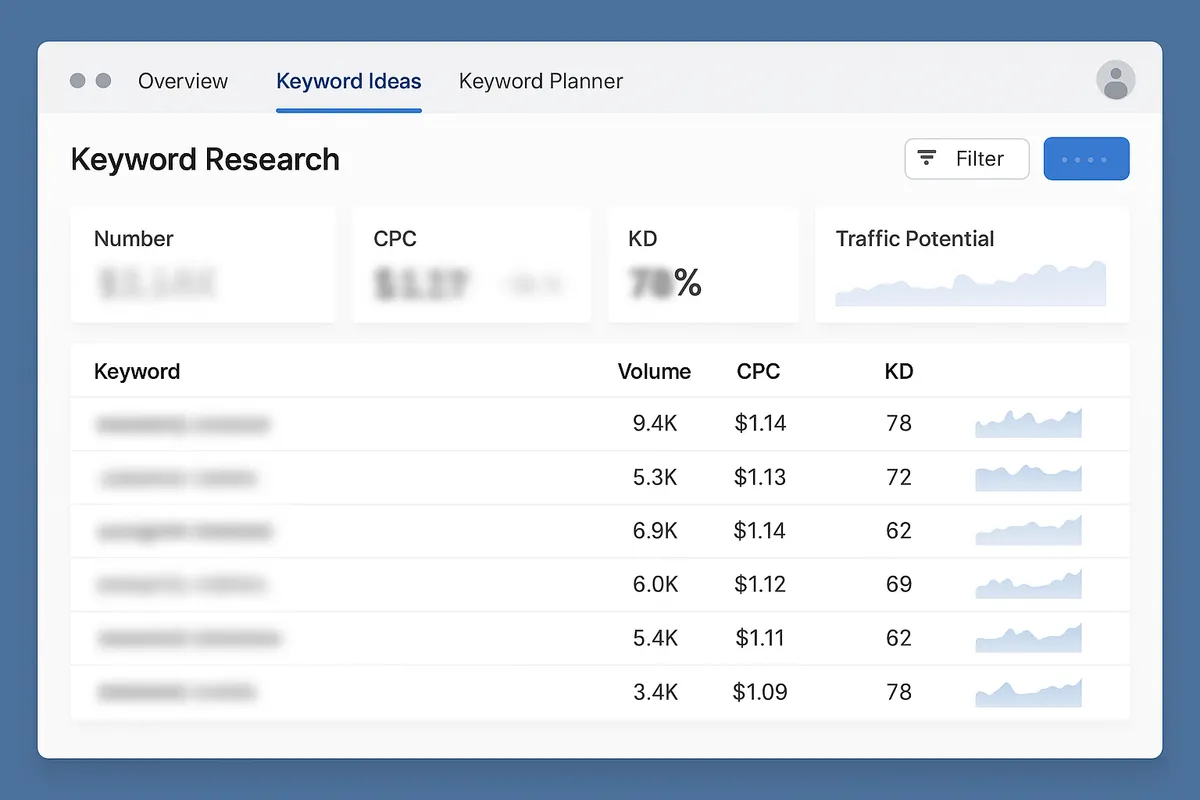
Task: Click the KD value 69
Action: click(x=899, y=584)
